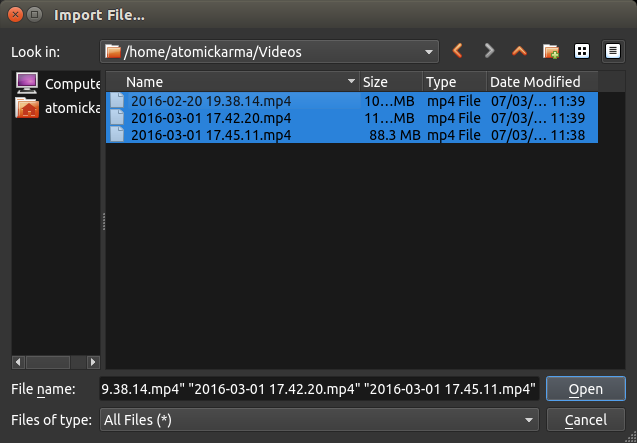
Task: Sort files by Name column
Action: tap(232, 82)
